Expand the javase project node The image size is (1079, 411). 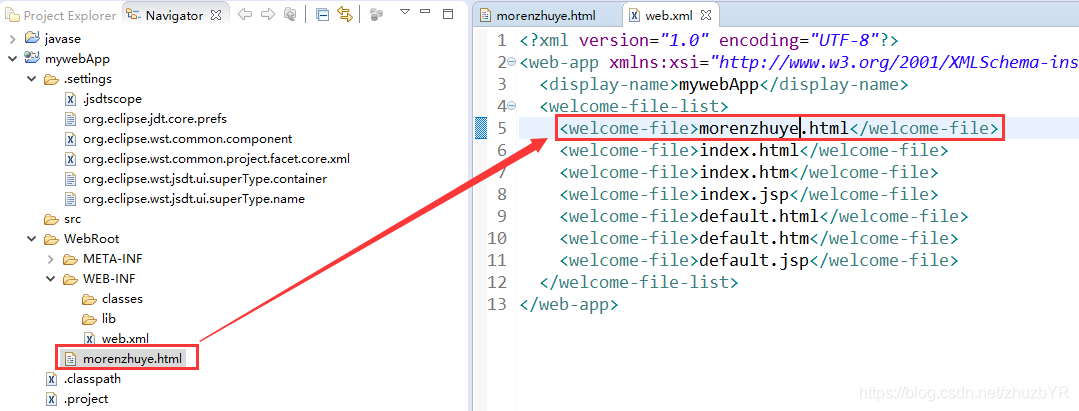click(12, 39)
